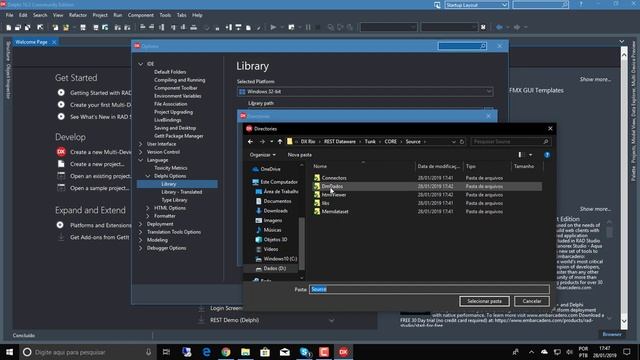
Task: Click the Pasta folder name field
Action: coord(429,289)
